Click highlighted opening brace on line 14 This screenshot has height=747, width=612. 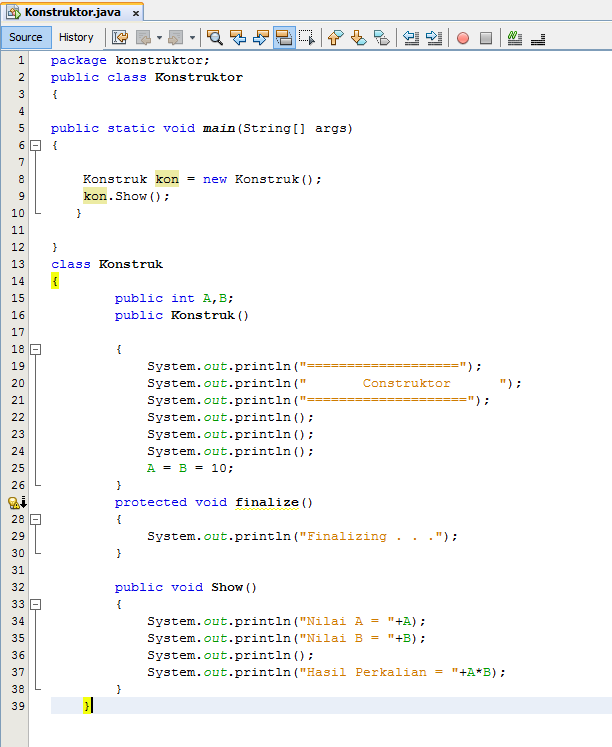[x=55, y=281]
